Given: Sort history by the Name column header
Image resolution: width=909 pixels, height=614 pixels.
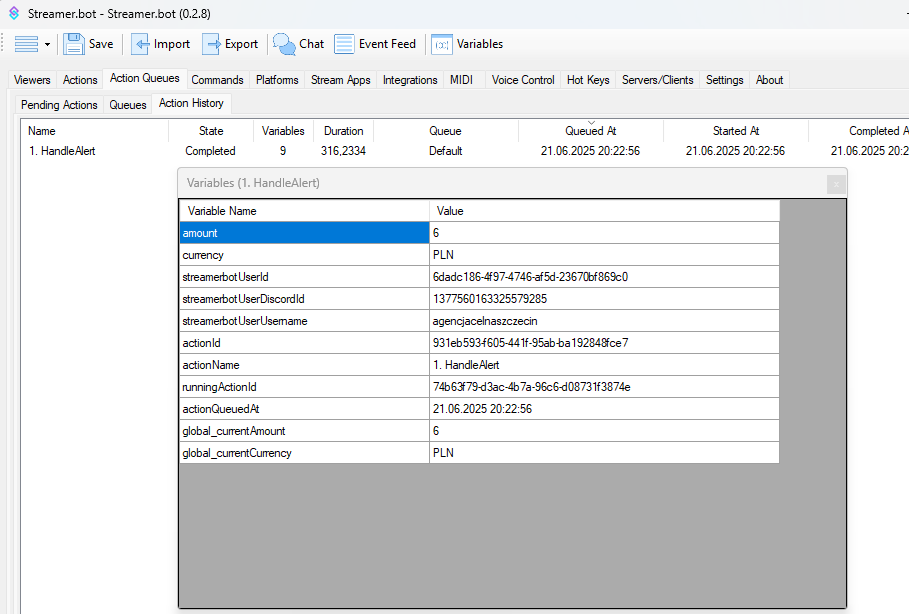Looking at the screenshot, I should click(x=95, y=131).
